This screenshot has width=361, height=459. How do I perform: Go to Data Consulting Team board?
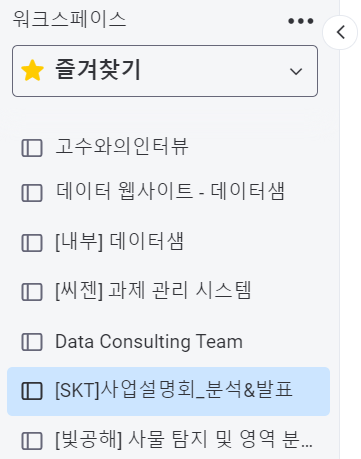click(x=168, y=342)
